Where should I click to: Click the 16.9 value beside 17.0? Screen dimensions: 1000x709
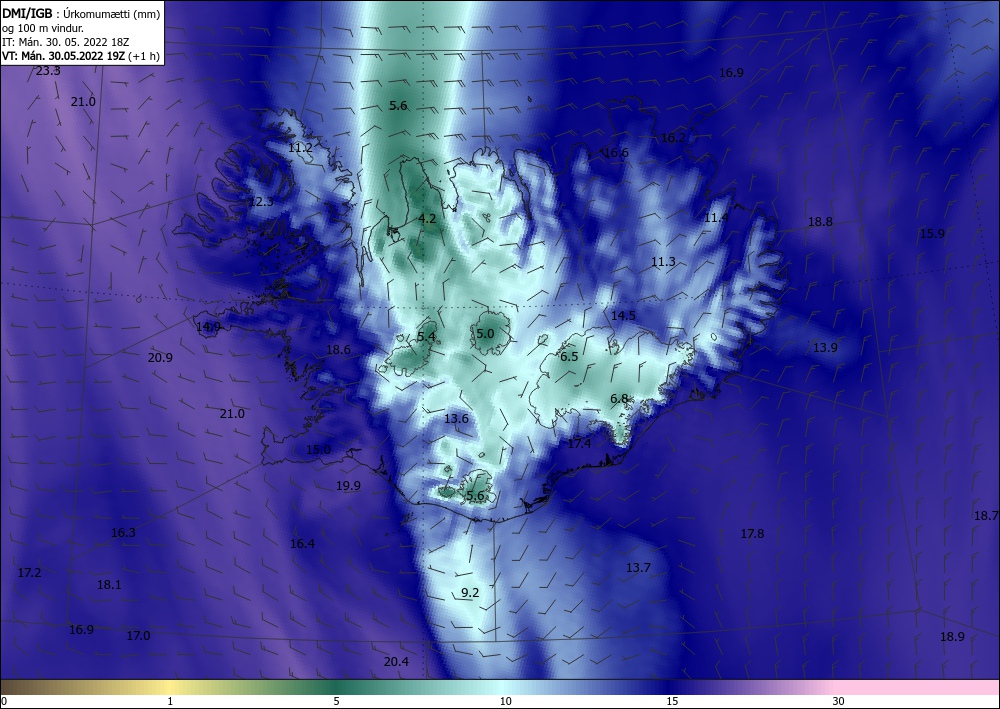[82, 630]
